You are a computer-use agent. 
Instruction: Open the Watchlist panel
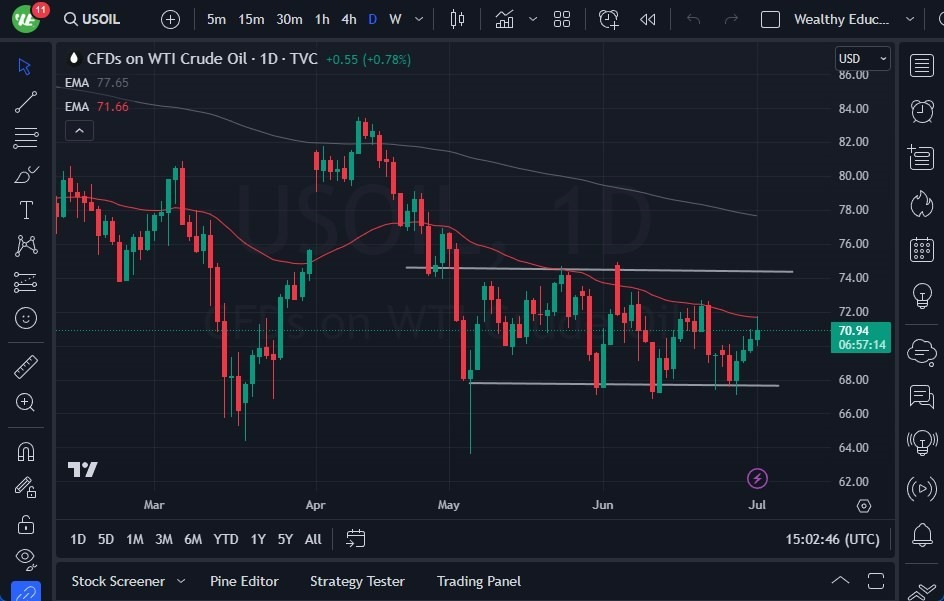(921, 65)
